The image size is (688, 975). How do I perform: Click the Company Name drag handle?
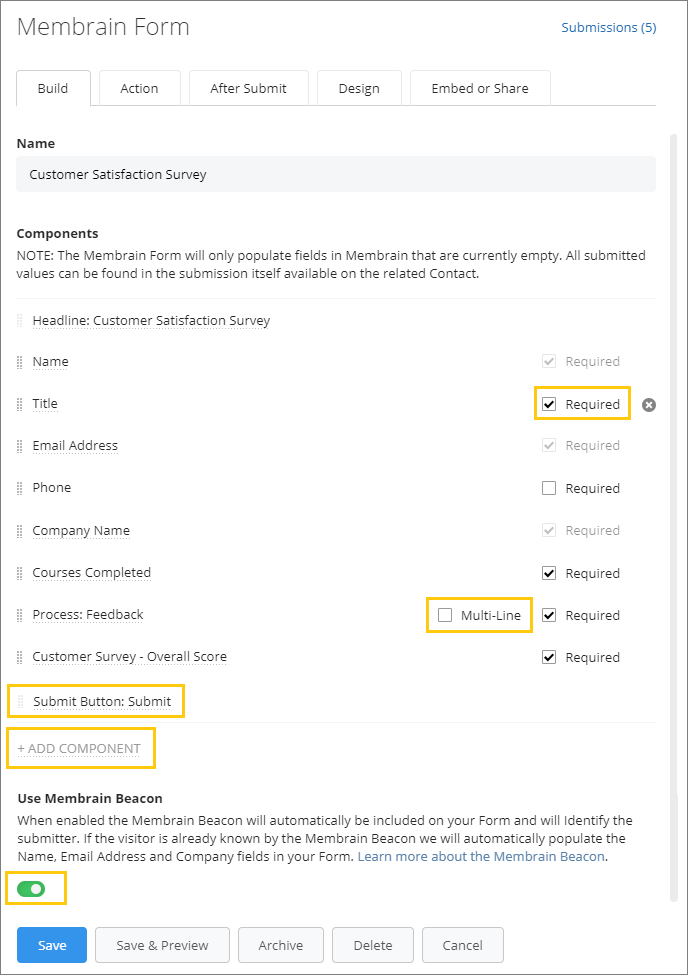point(19,530)
